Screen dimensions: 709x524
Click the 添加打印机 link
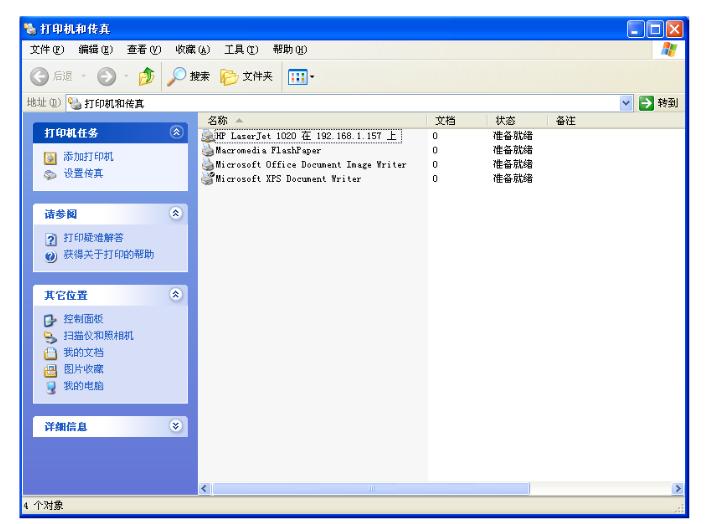(x=88, y=157)
